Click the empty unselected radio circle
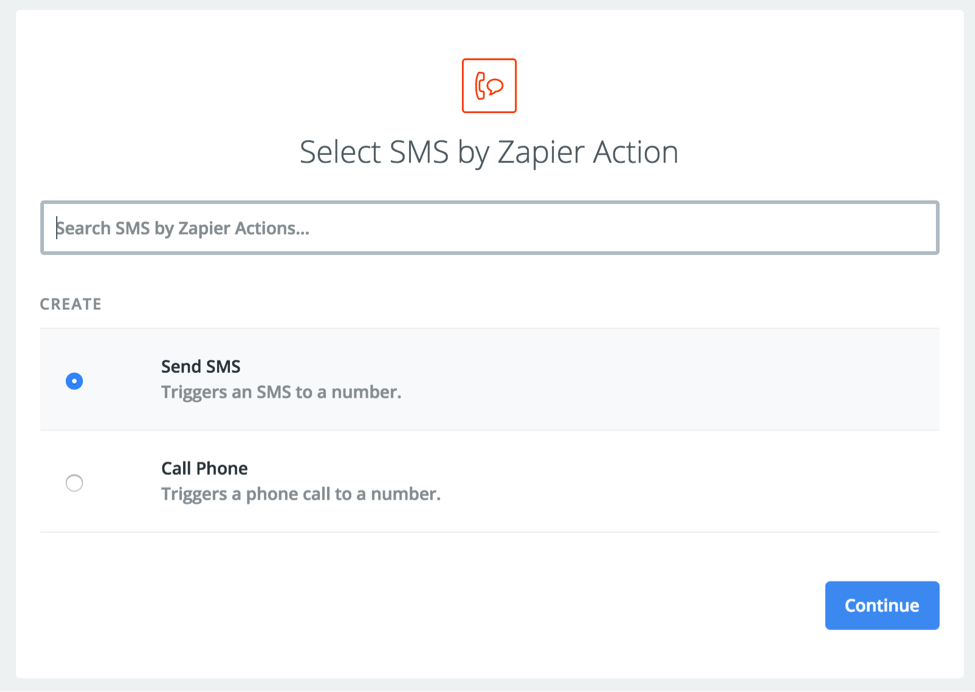This screenshot has width=975, height=692. (74, 482)
